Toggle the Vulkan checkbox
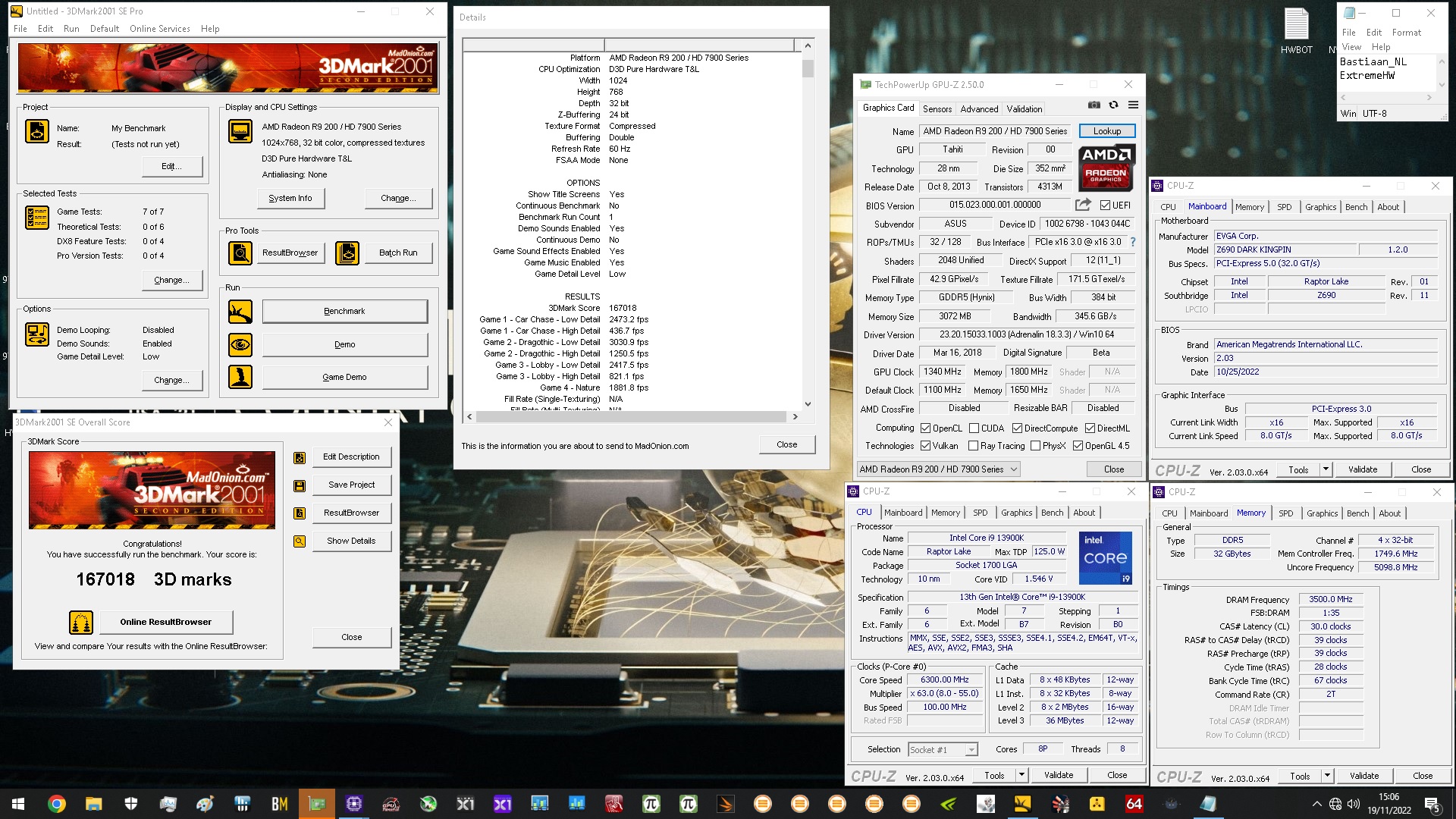Screen dimensions: 1456x819 click(x=925, y=446)
